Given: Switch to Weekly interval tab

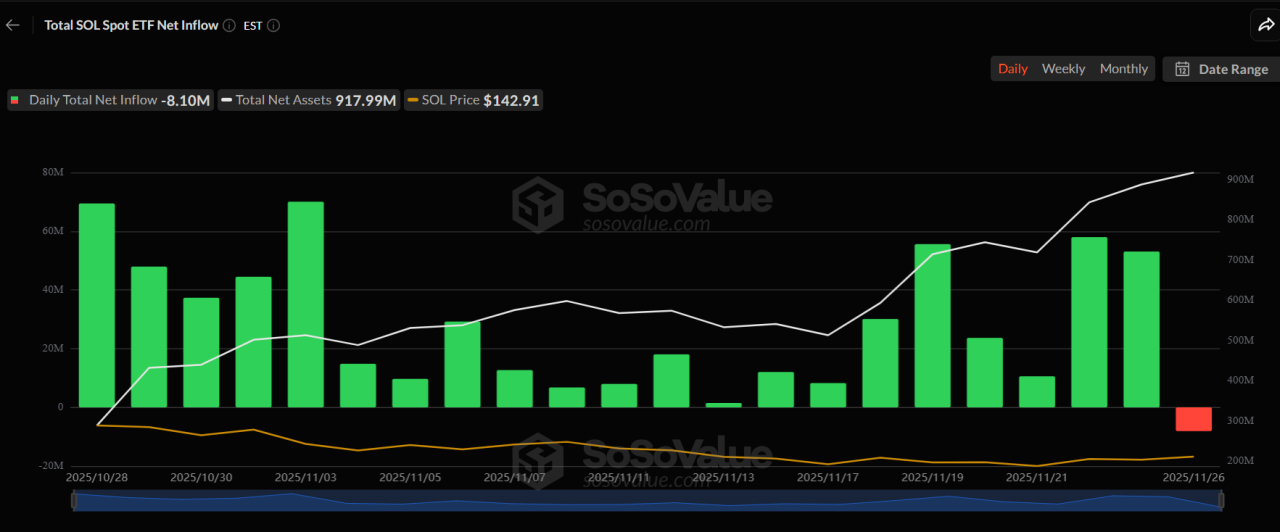Looking at the screenshot, I should (x=1063, y=69).
